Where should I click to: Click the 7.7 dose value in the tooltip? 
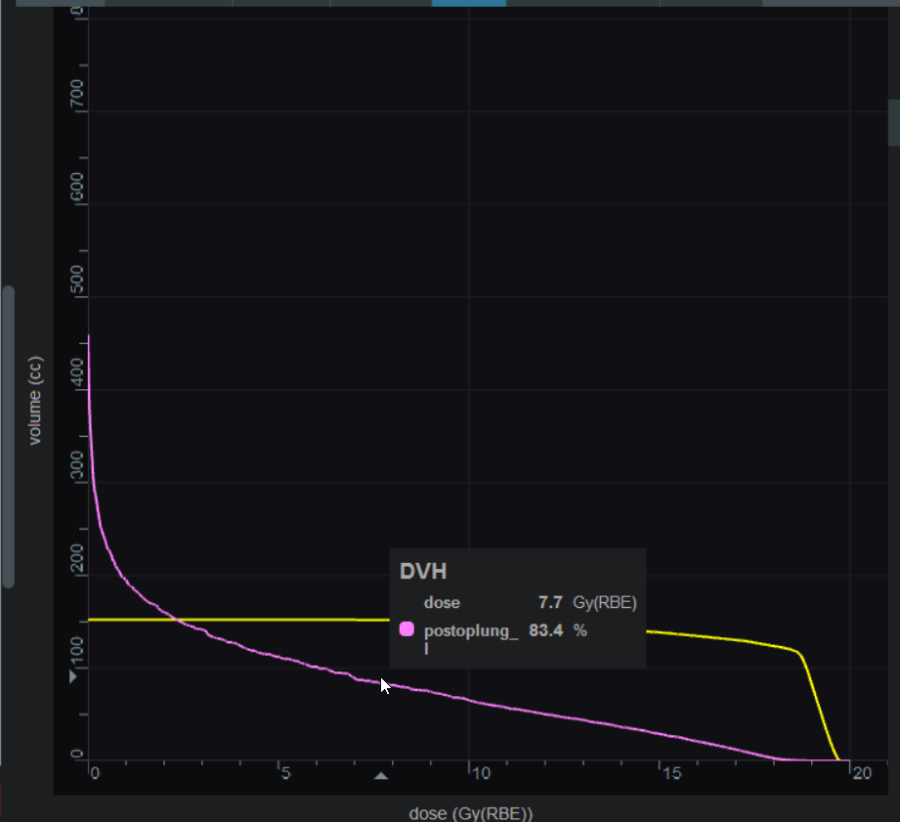coord(550,603)
